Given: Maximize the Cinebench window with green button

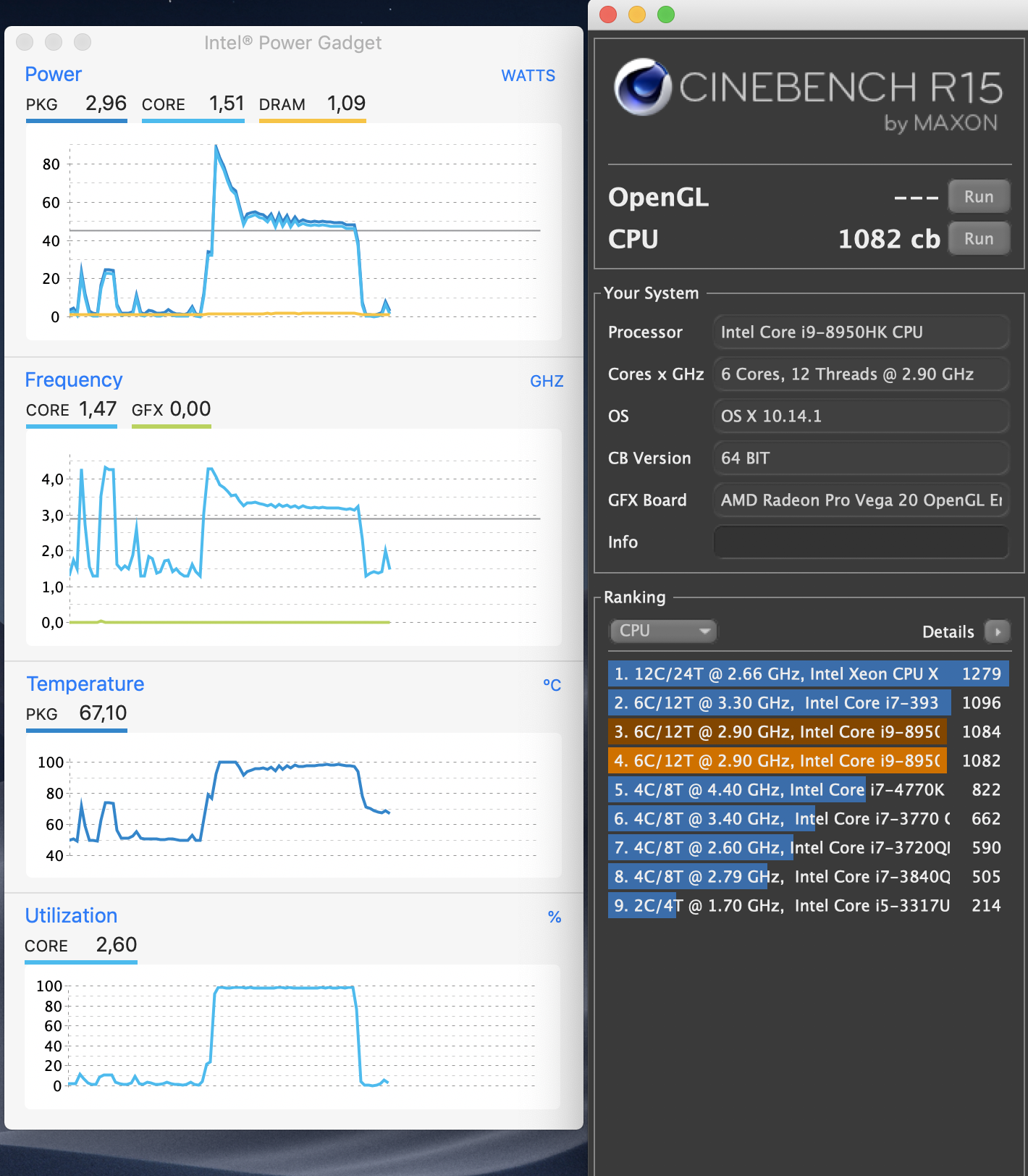Looking at the screenshot, I should tap(666, 14).
